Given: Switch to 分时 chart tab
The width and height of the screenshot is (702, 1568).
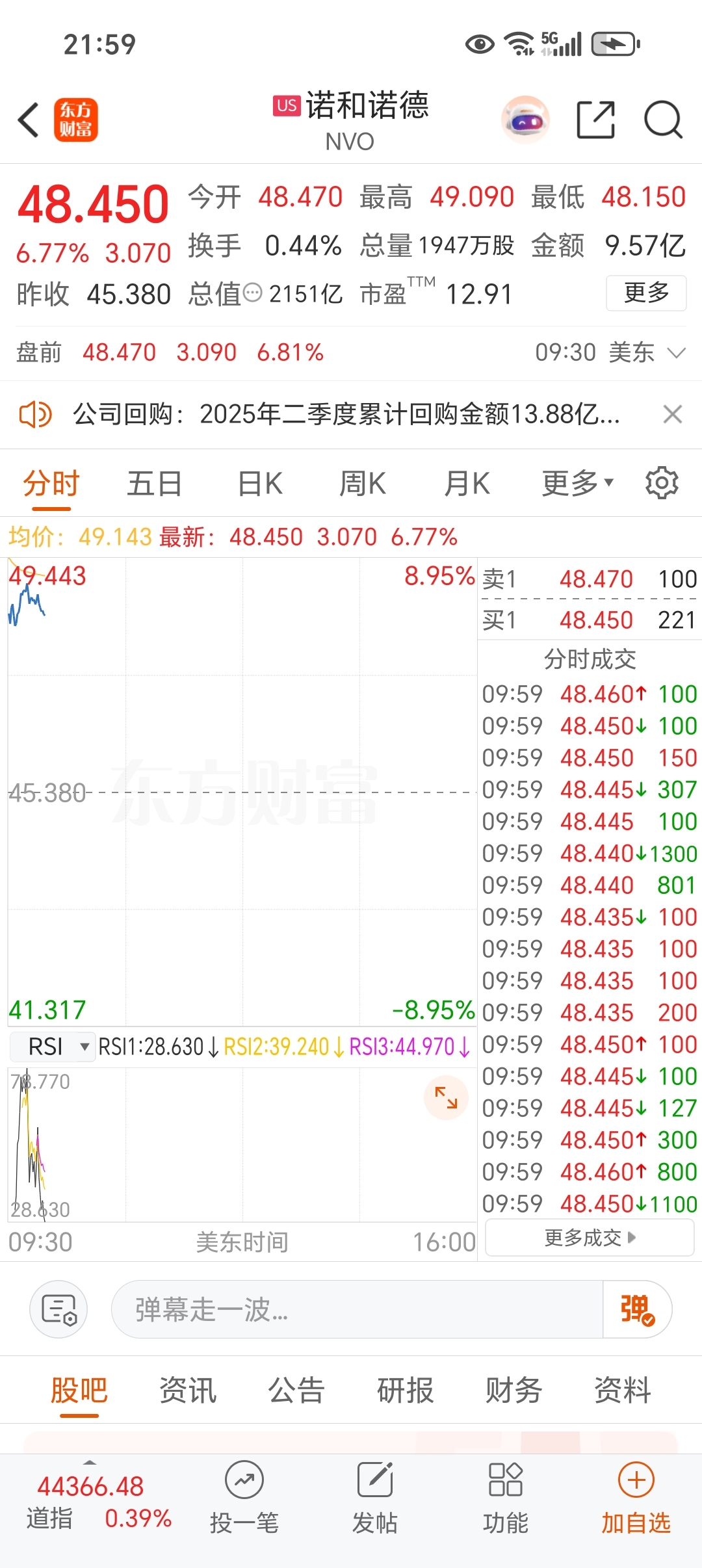Looking at the screenshot, I should coord(51,484).
